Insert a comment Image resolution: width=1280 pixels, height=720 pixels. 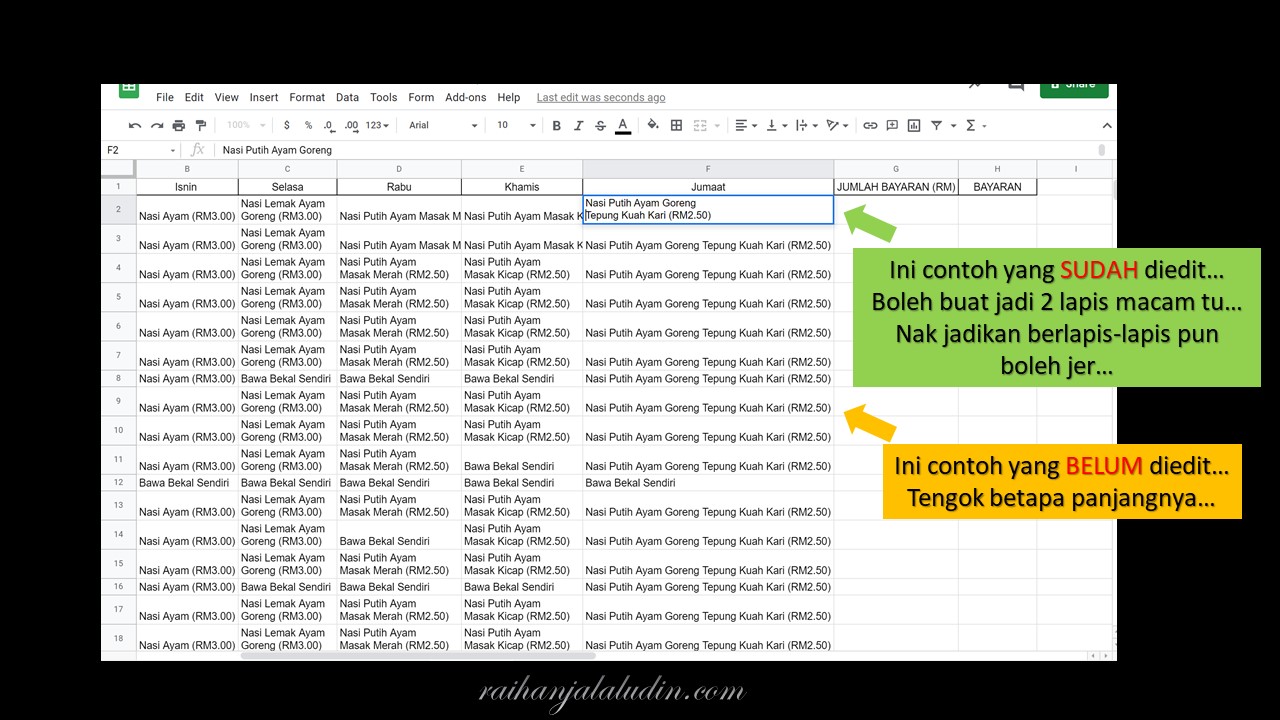click(892, 126)
